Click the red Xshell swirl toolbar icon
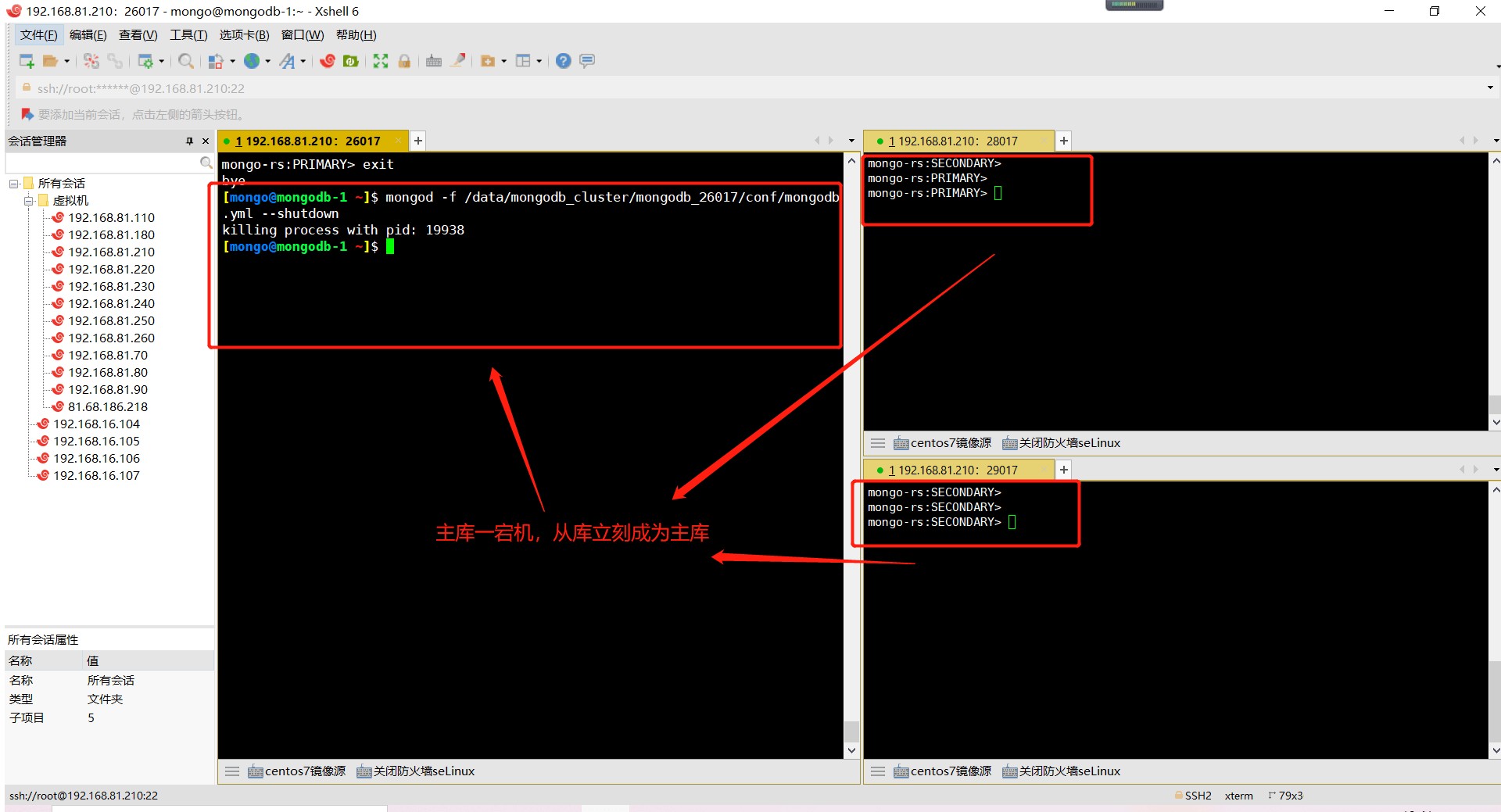The height and width of the screenshot is (812, 1501). point(328,61)
